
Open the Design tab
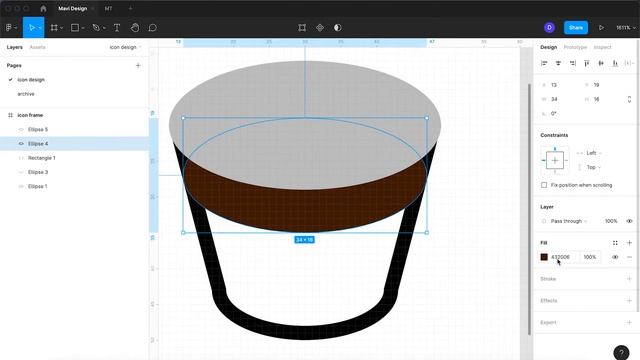click(549, 47)
